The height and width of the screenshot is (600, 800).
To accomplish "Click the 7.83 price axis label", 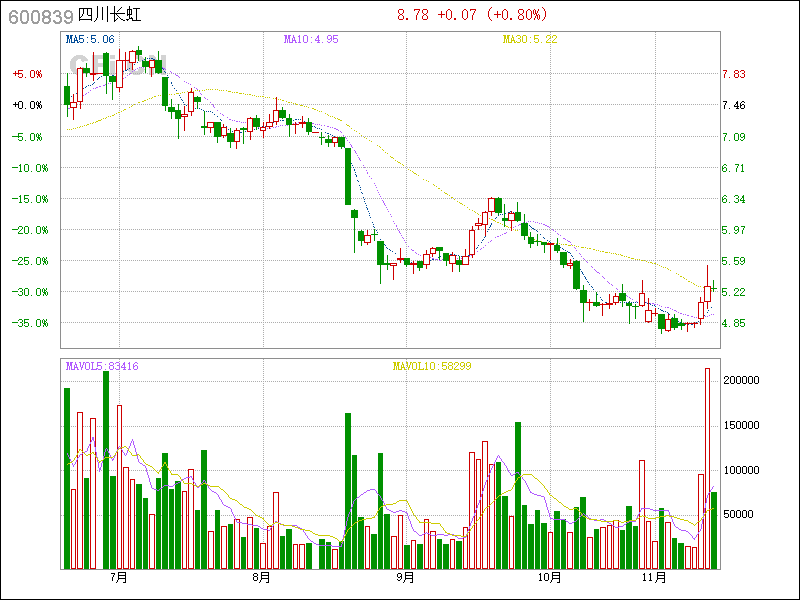I will 734,74.
